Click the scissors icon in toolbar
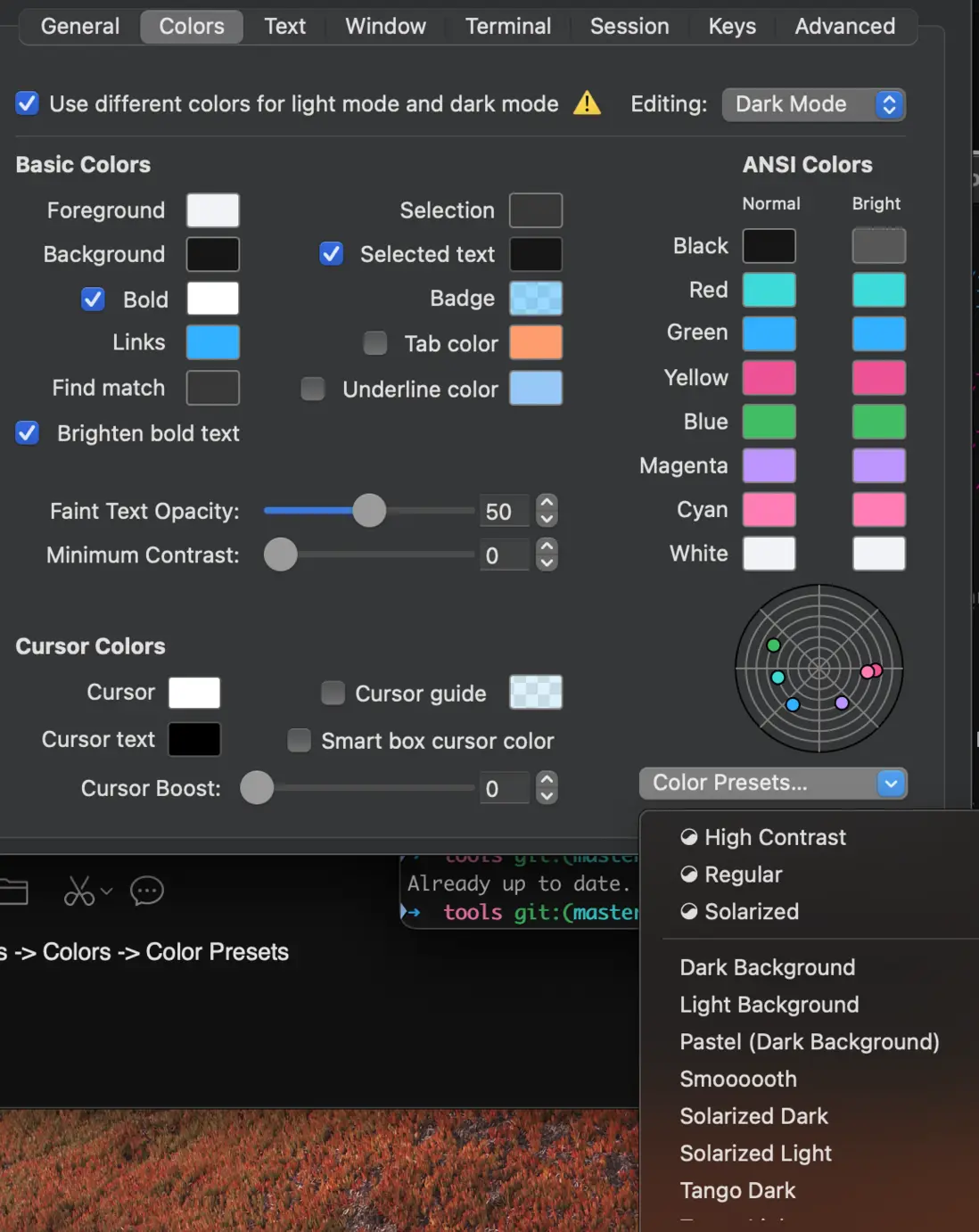979x1232 pixels. tap(79, 891)
